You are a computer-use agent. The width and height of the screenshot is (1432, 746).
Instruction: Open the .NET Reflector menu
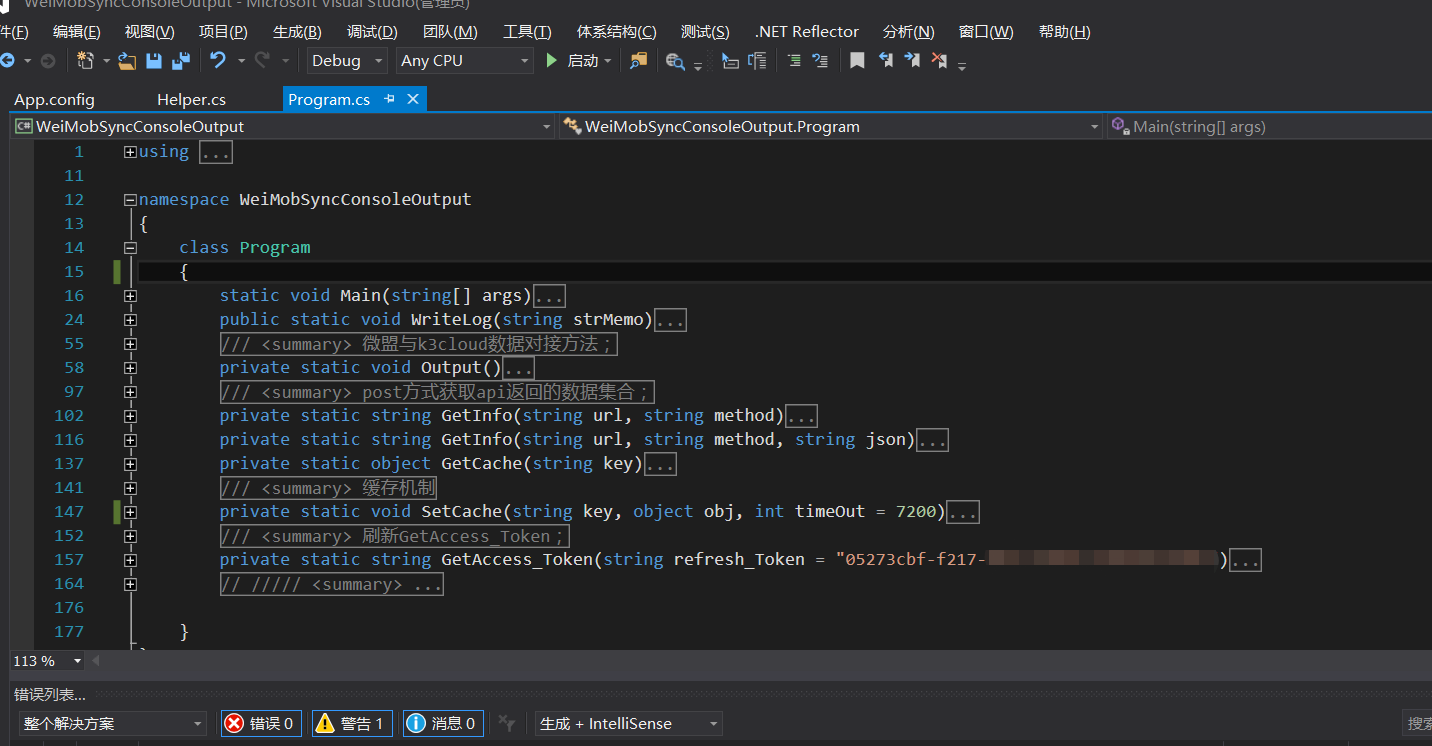pos(806,32)
